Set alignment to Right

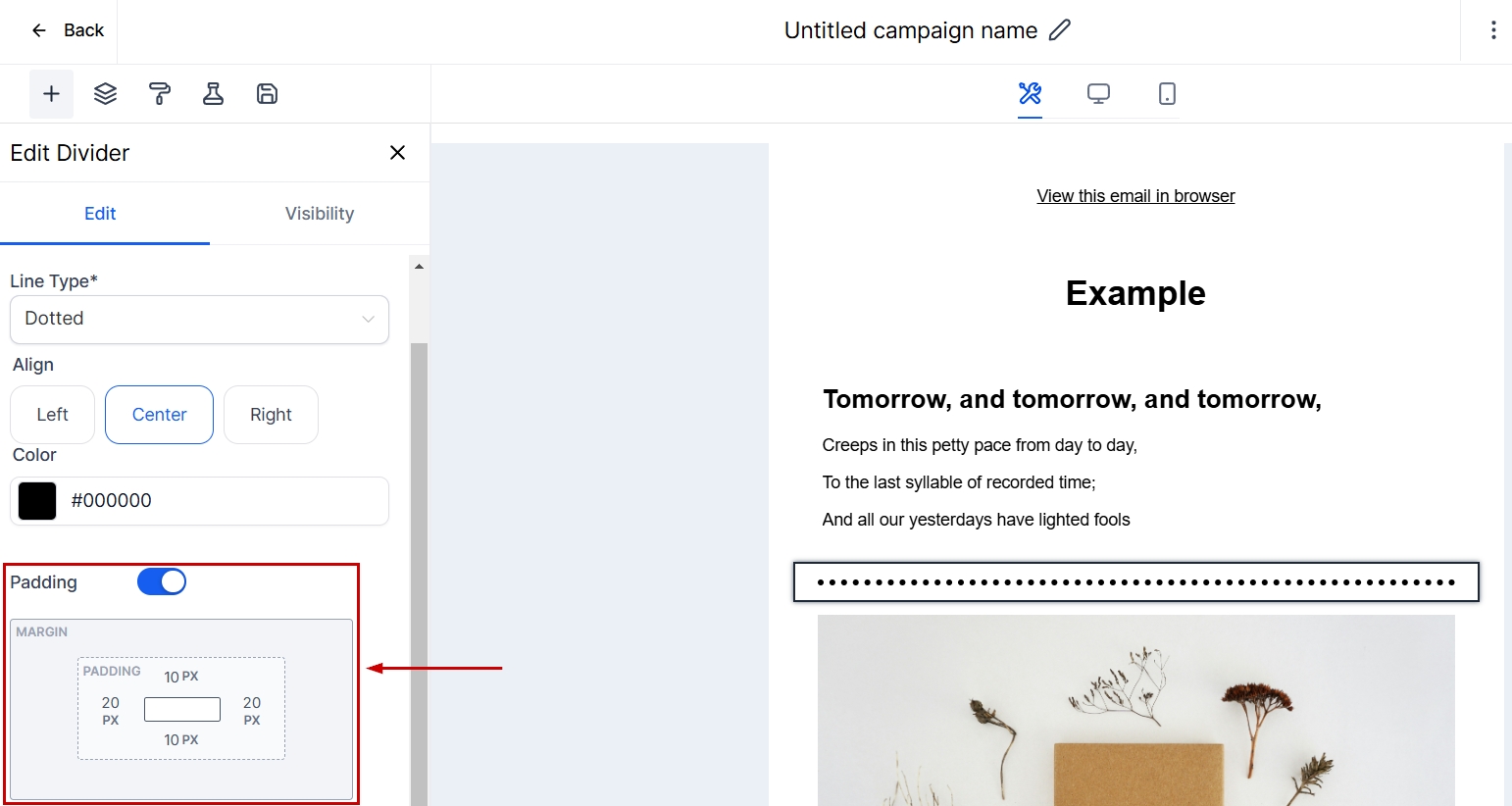271,415
